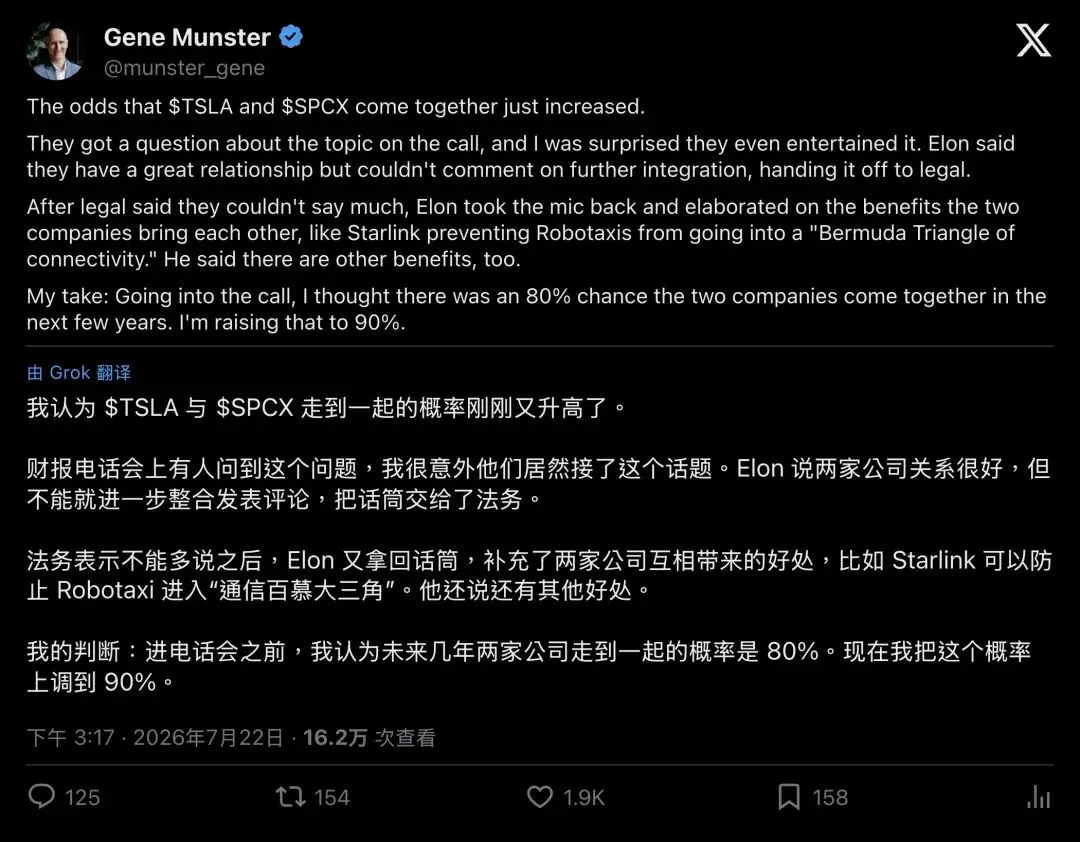Image resolution: width=1080 pixels, height=842 pixels.
Task: Click the 由 Grok 翻译 label
Action: [x=79, y=373]
